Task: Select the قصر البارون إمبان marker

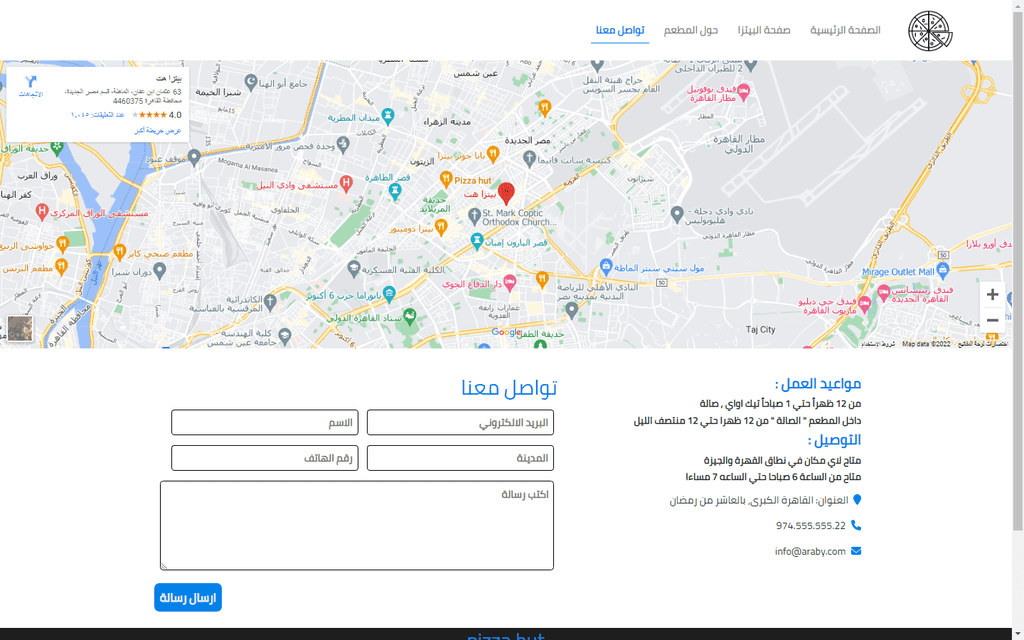Action: click(477, 242)
